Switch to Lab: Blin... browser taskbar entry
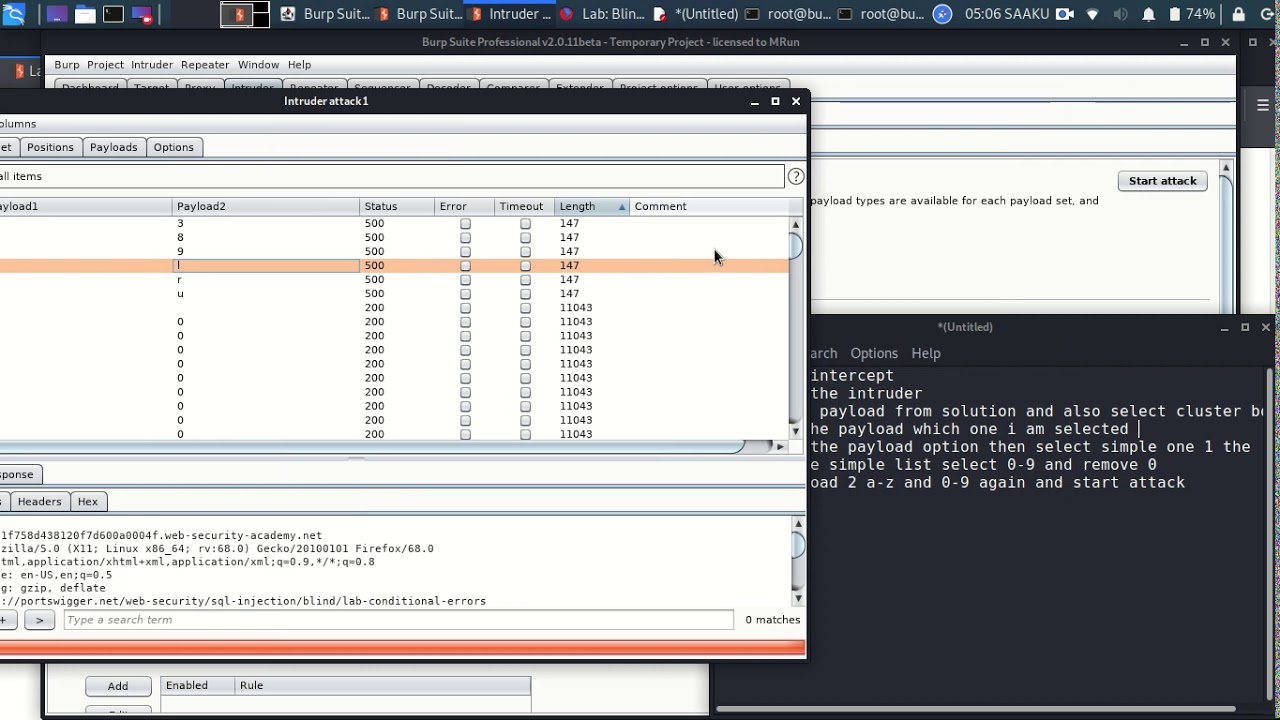1280x720 pixels. 602,14
